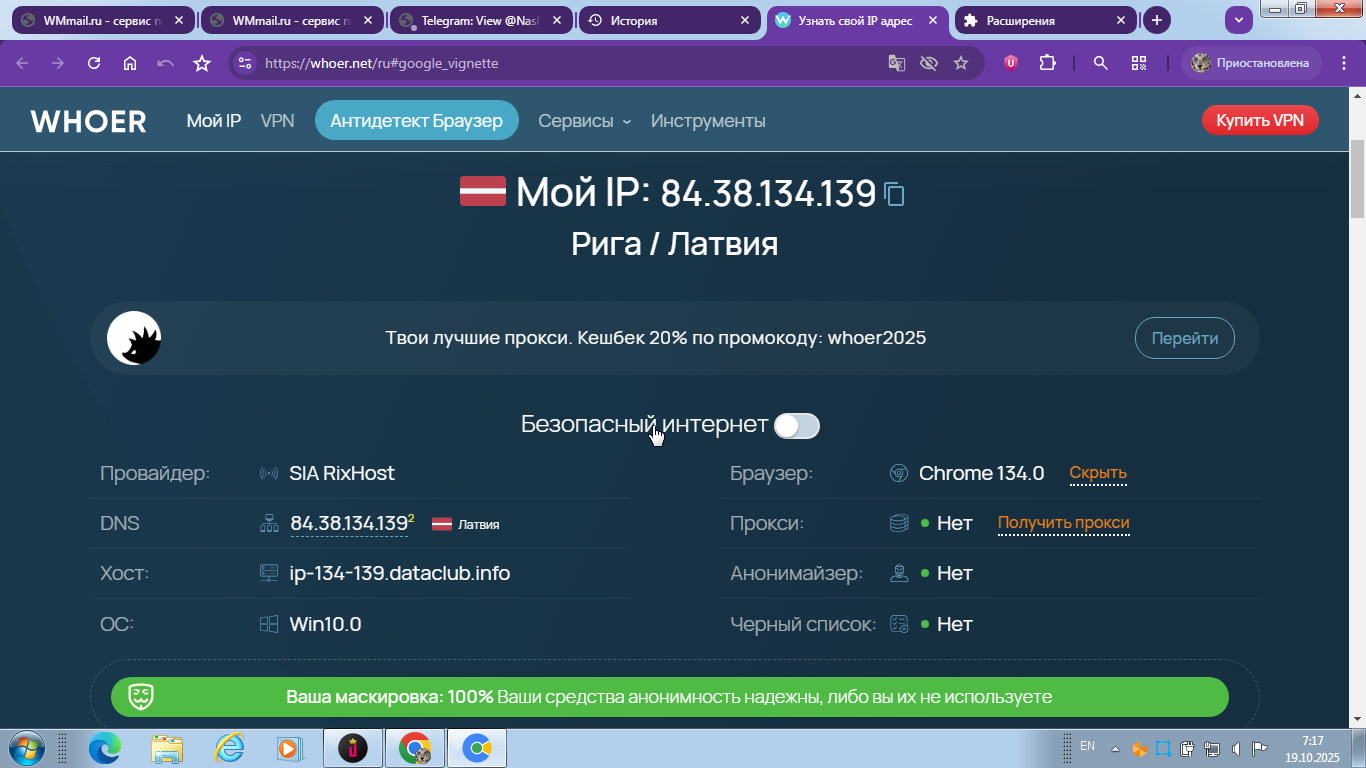Viewport: 1366px width, 768px height.
Task: Click the QR code icon in the toolbar
Action: click(1138, 63)
